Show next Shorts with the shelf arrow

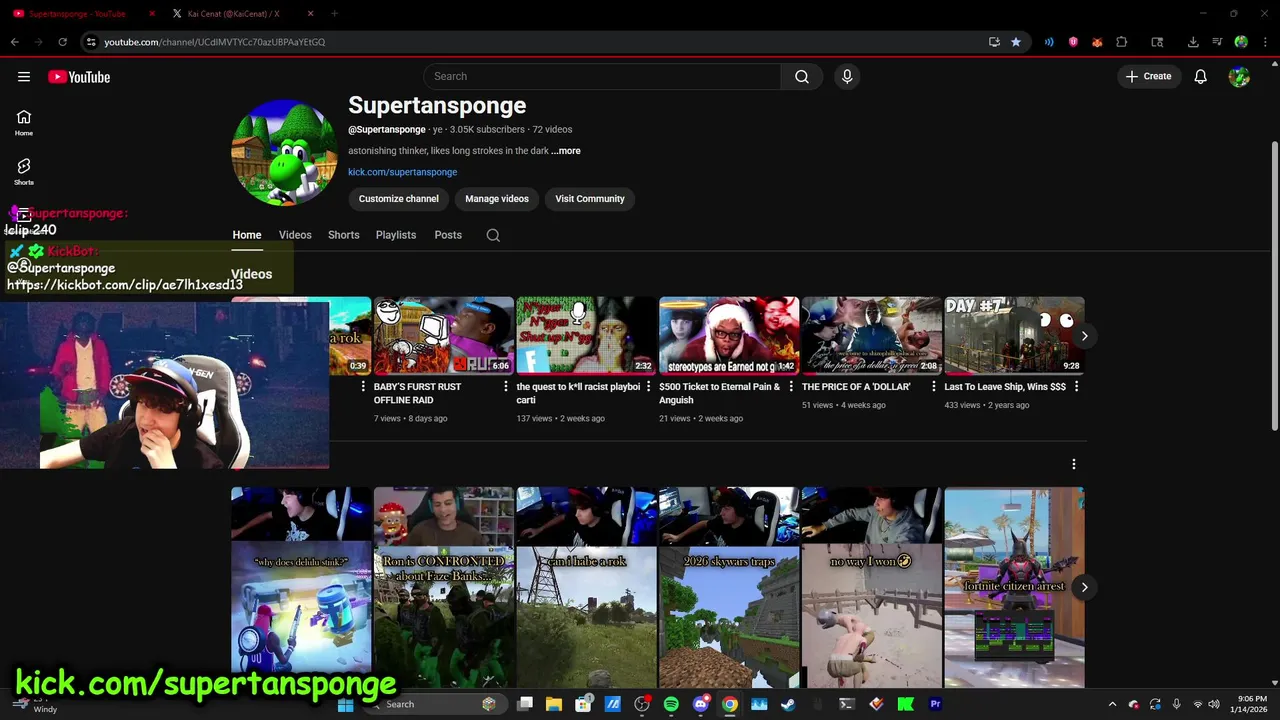click(x=1084, y=587)
